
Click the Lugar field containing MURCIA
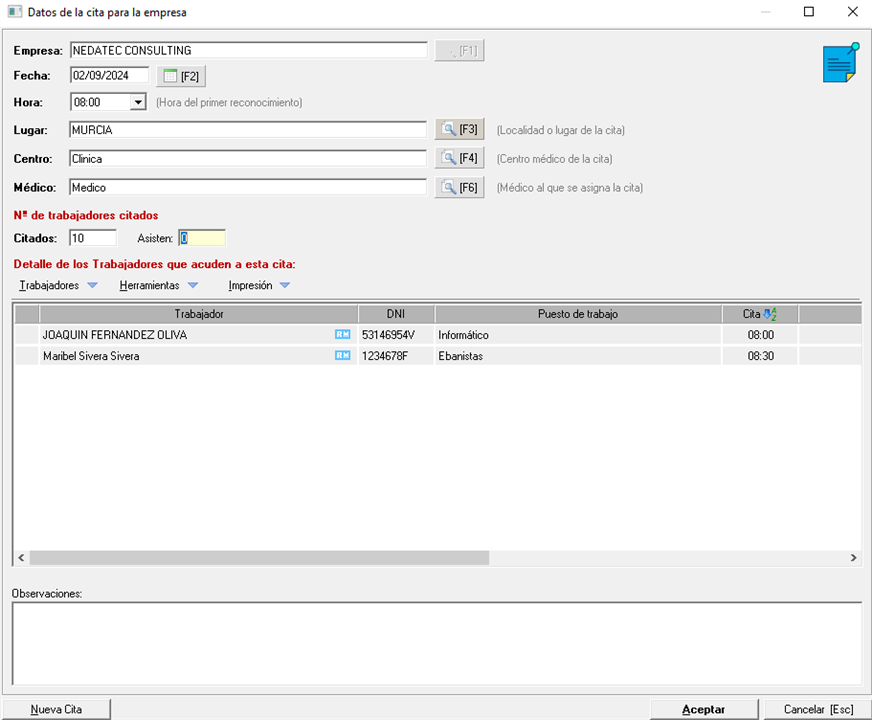pyautogui.click(x=248, y=130)
